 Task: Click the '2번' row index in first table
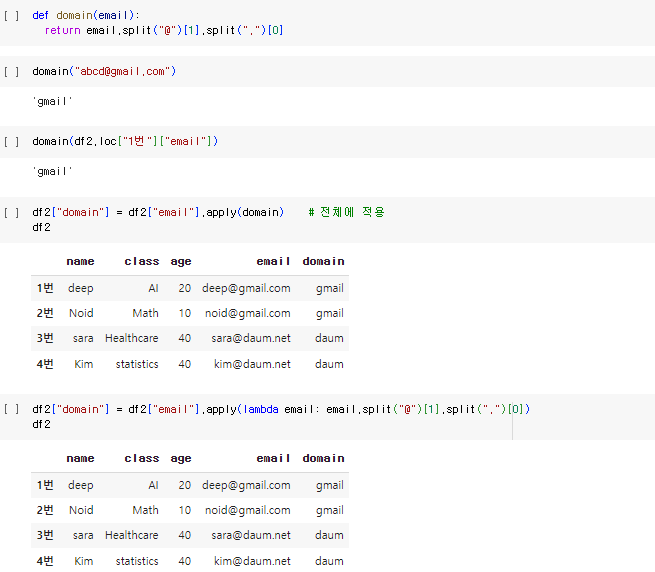[45, 313]
